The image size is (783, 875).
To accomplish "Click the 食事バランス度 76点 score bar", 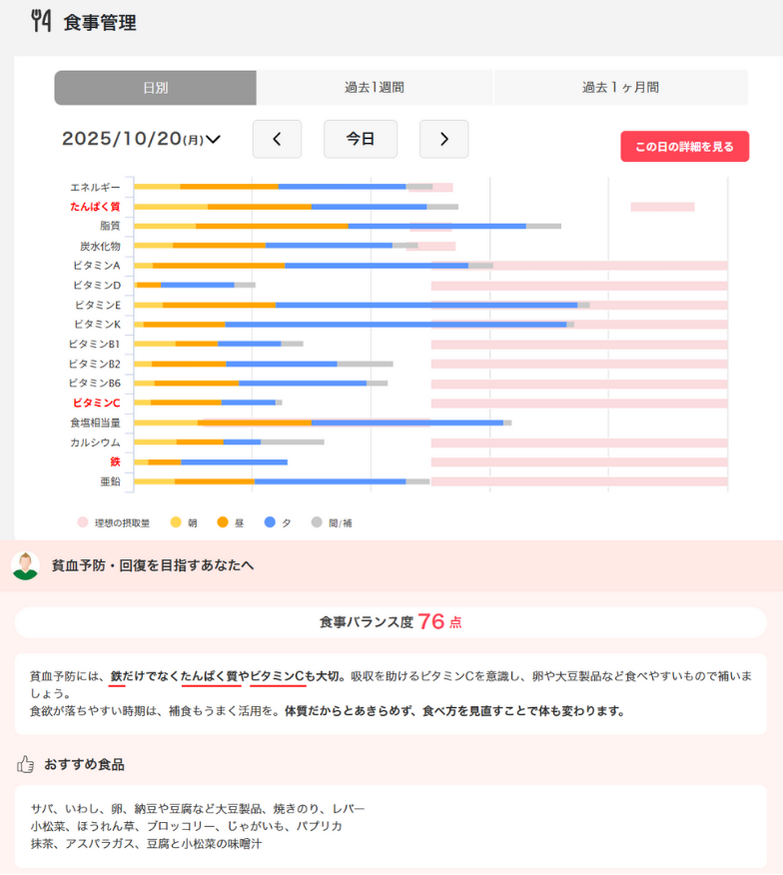I will [390, 622].
